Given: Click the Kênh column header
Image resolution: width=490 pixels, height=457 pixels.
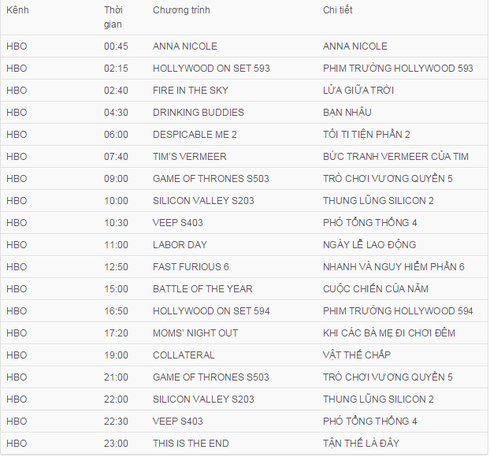Looking at the screenshot, I should [18, 10].
